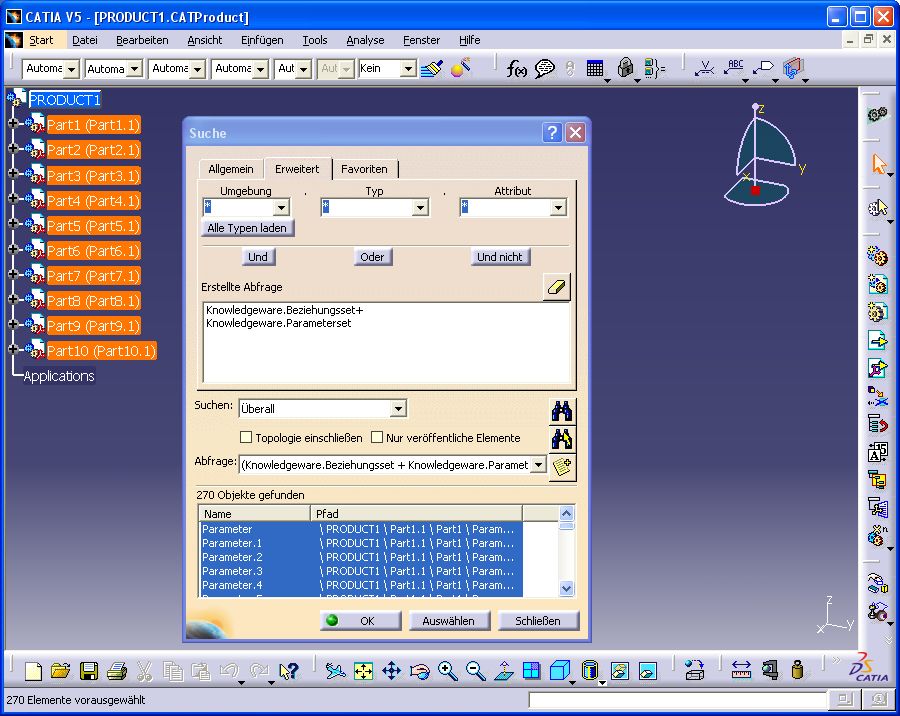
Task: Click the lower binoculars Search and Select icon
Action: [x=562, y=439]
